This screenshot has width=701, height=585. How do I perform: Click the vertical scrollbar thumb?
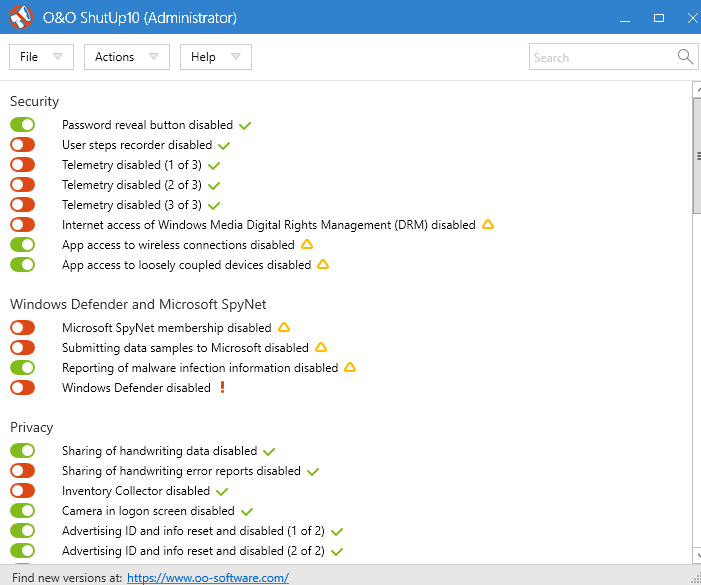click(x=697, y=156)
